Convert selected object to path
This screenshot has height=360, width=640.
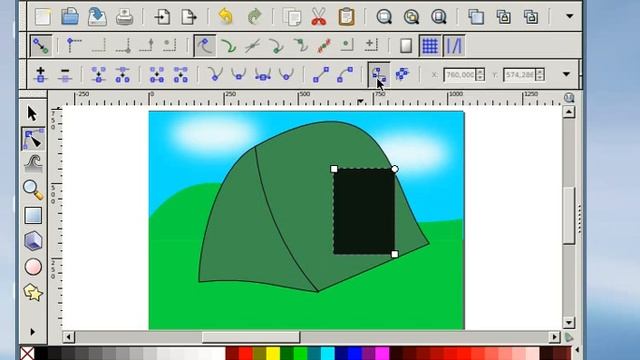tap(379, 75)
